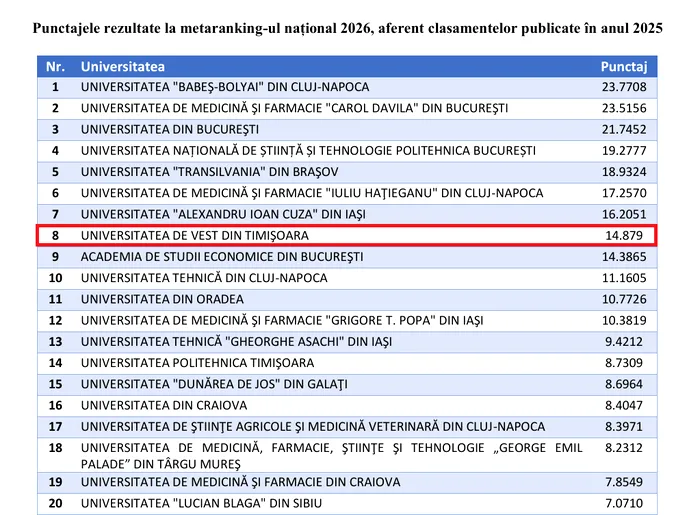Click the 'Universitatea' column header
Viewport: 700px width, 515px height.
(123, 67)
